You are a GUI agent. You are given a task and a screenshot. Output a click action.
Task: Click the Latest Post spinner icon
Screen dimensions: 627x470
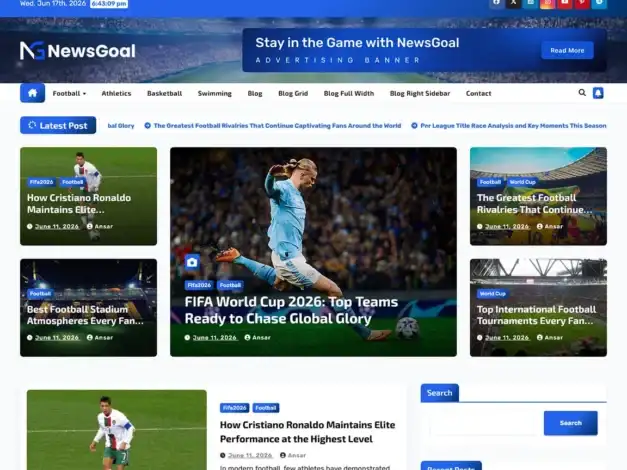point(32,125)
